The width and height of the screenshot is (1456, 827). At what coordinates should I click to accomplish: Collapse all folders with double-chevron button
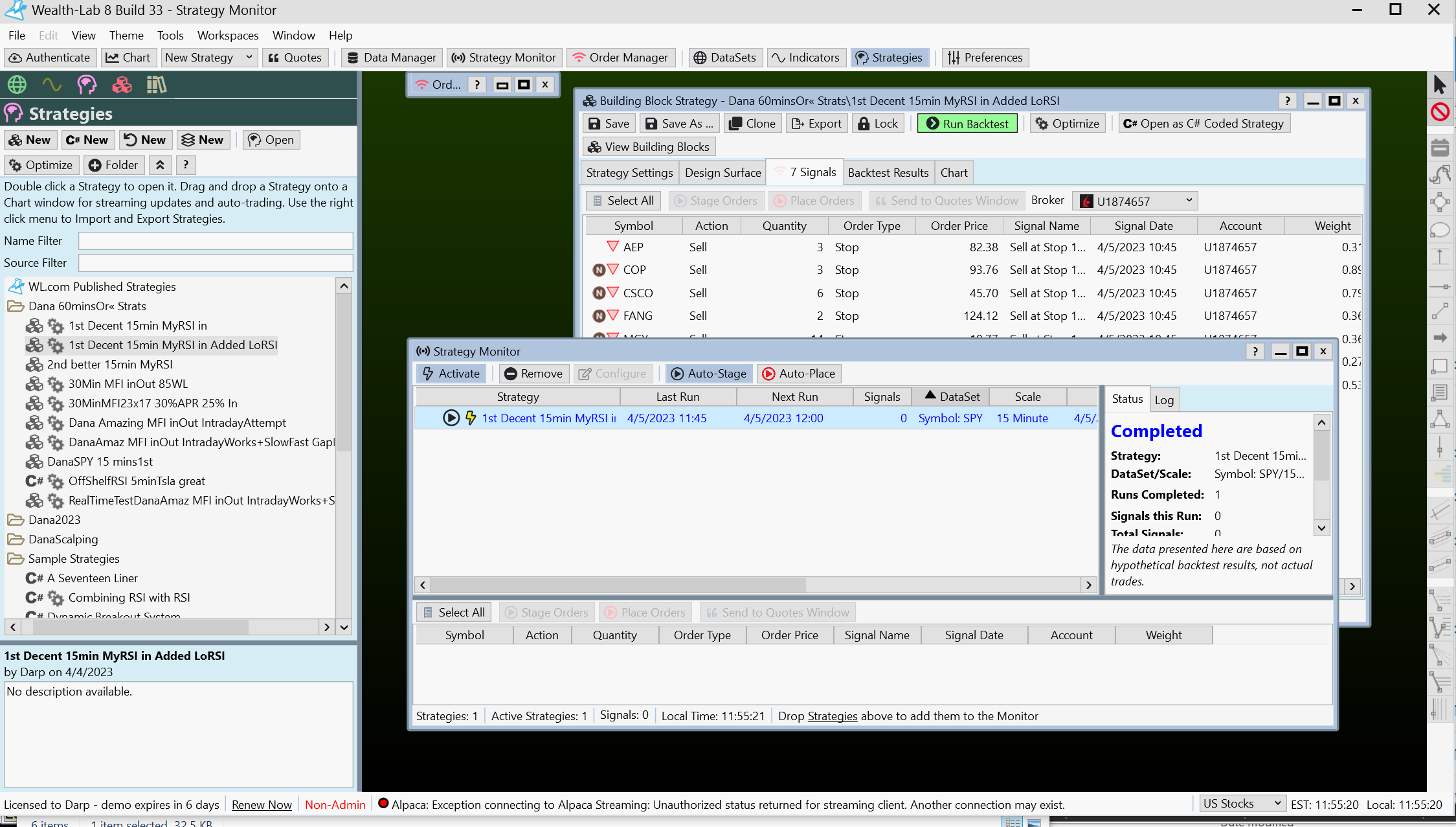[x=160, y=165]
